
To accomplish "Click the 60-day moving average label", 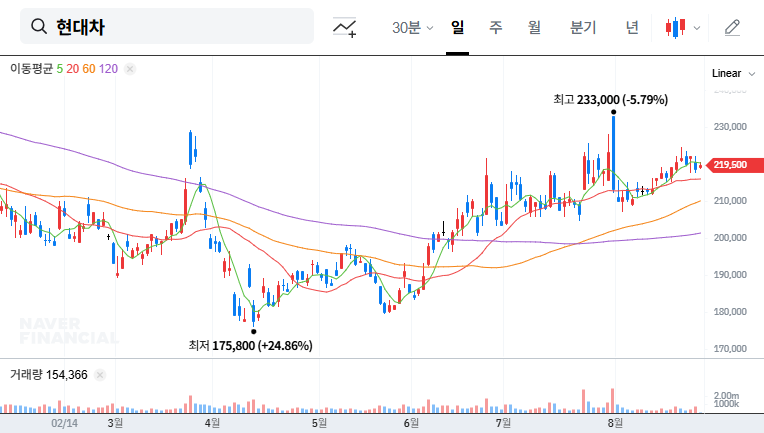I will tap(89, 69).
